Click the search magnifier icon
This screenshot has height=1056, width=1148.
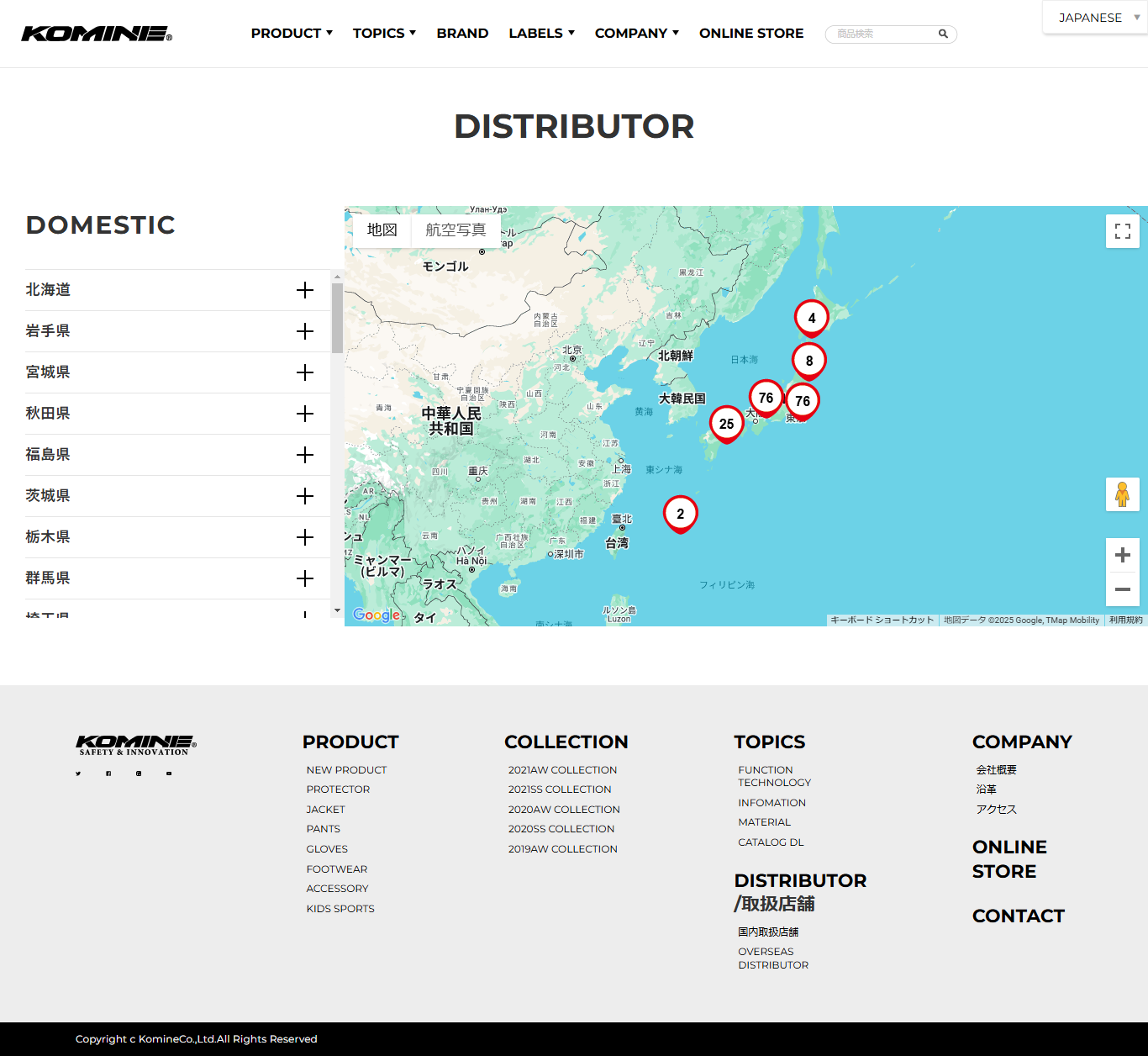click(943, 34)
